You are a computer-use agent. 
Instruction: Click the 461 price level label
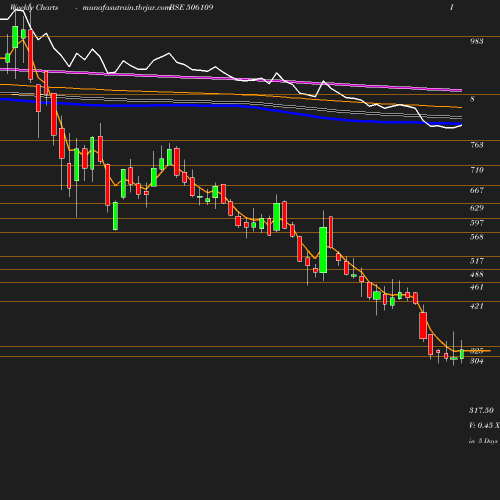[477, 287]
